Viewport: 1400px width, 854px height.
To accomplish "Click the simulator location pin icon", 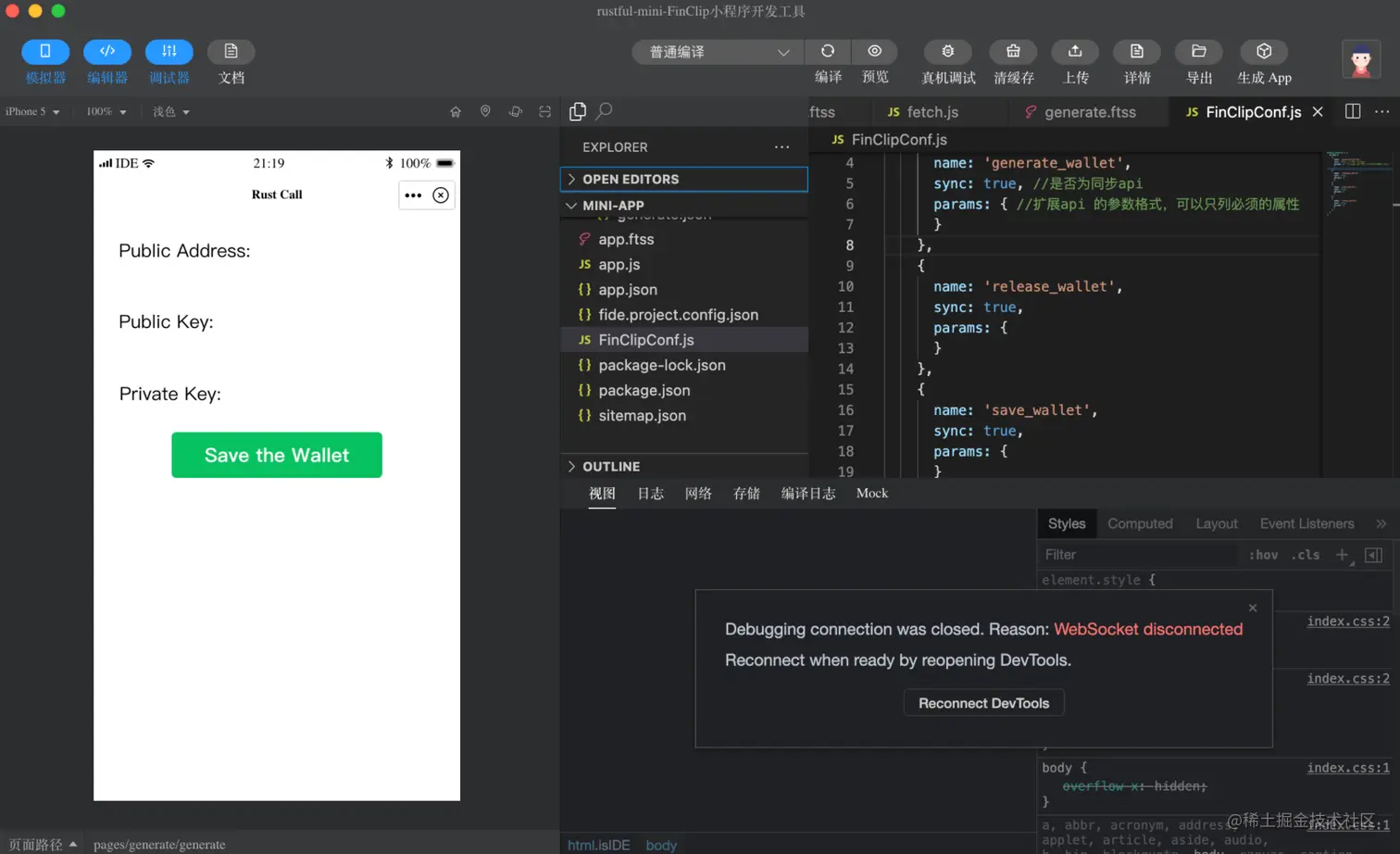I will point(485,112).
